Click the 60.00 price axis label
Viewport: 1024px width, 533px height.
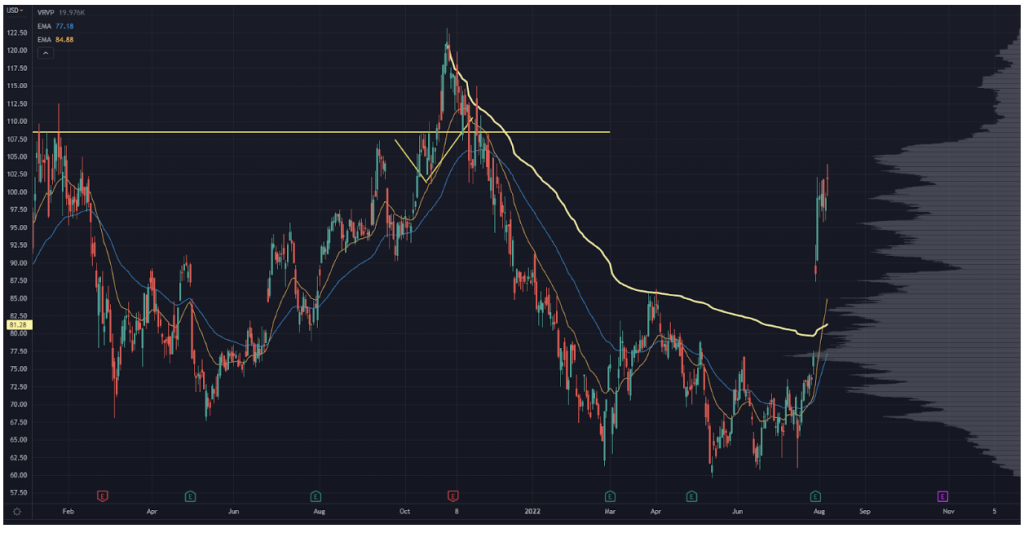(17, 475)
